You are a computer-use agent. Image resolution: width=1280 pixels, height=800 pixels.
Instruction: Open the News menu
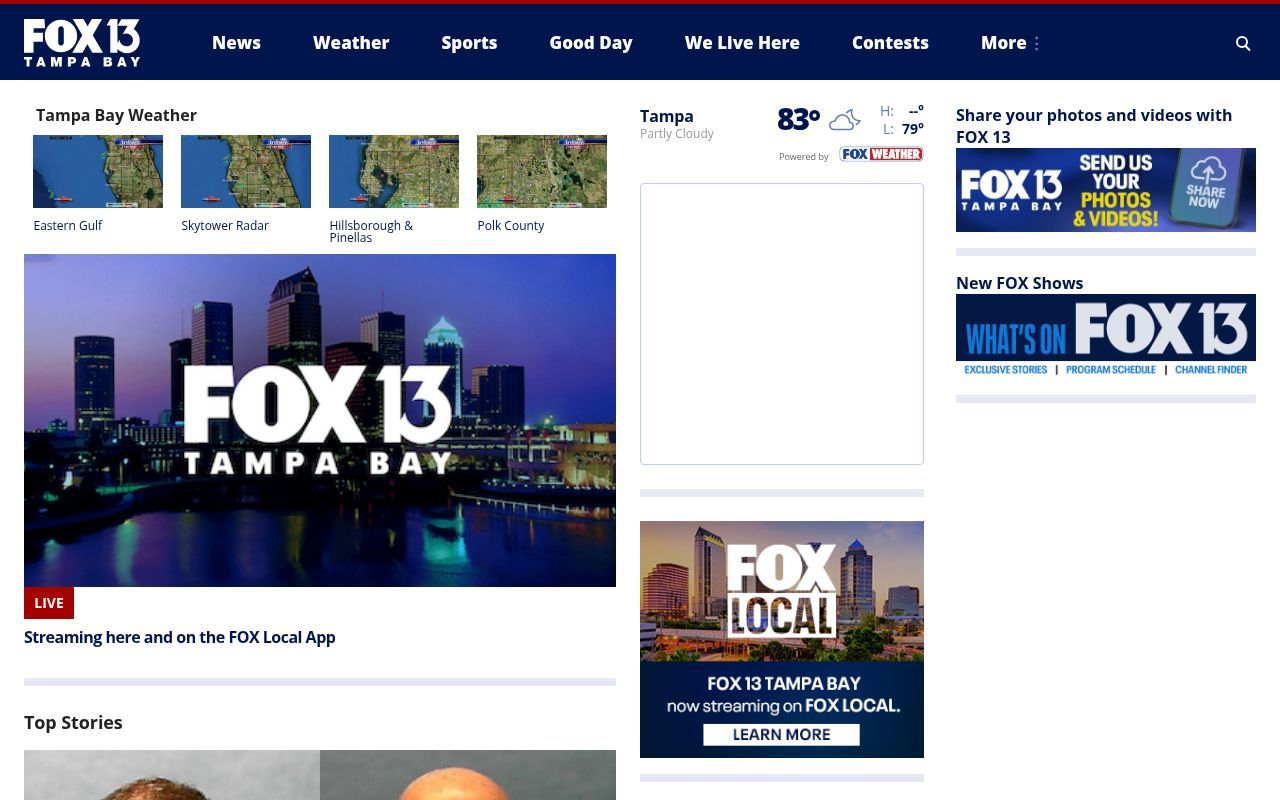click(236, 43)
